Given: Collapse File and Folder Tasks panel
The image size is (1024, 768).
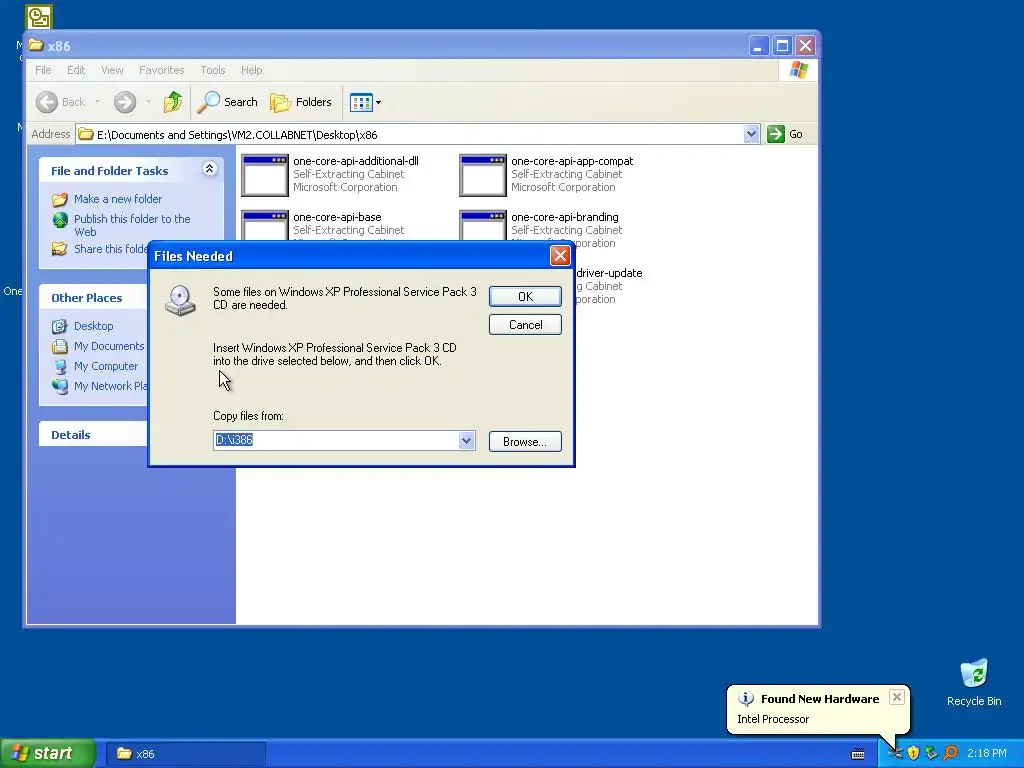Looking at the screenshot, I should (209, 169).
